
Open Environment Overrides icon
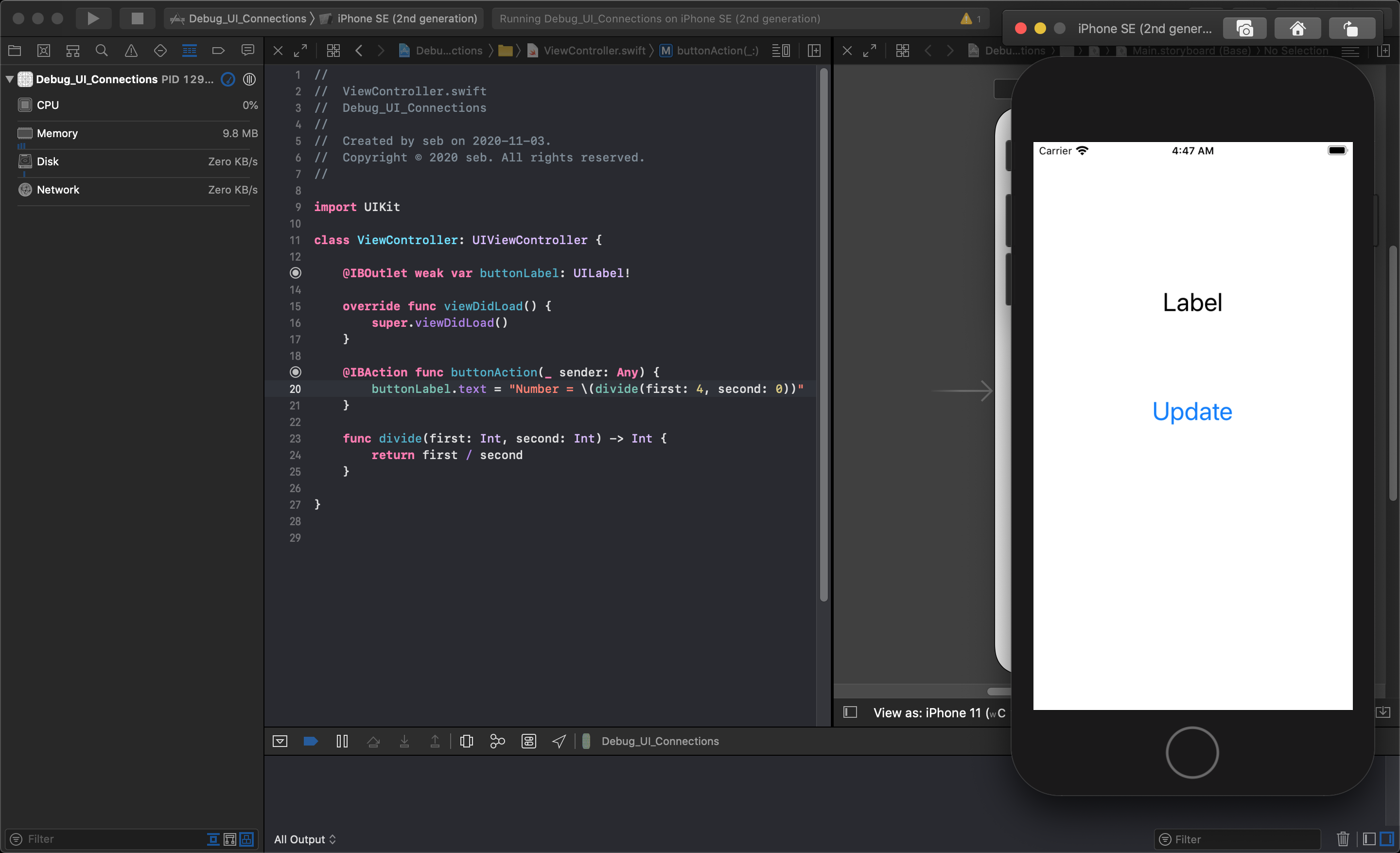coord(528,741)
